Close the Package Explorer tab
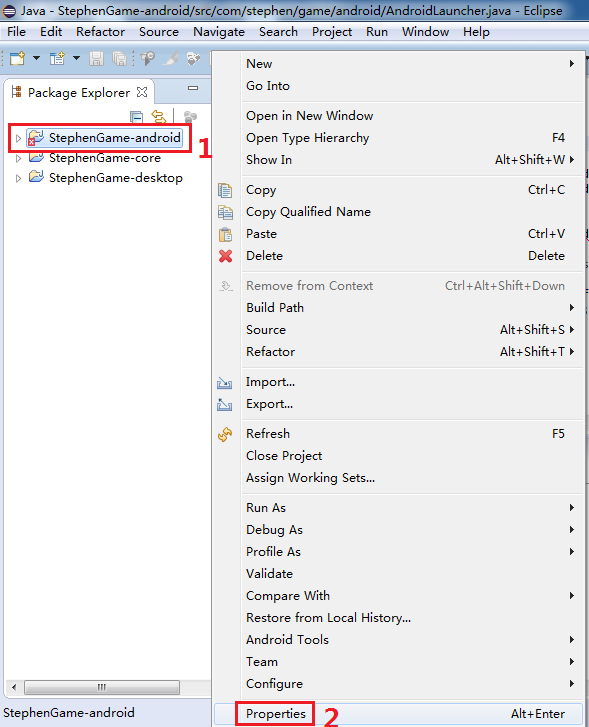This screenshot has width=589, height=727. click(x=142, y=92)
